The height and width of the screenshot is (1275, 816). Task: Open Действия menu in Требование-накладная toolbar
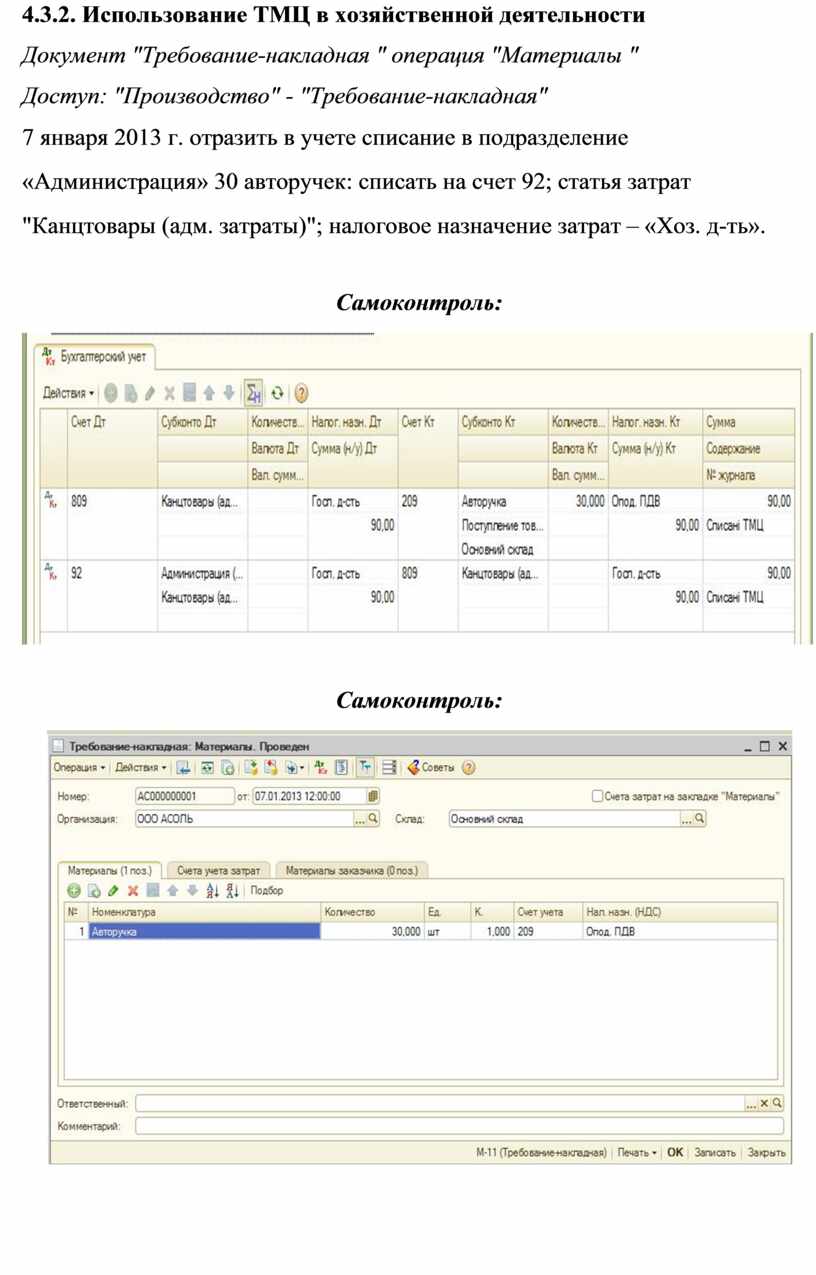pos(140,768)
